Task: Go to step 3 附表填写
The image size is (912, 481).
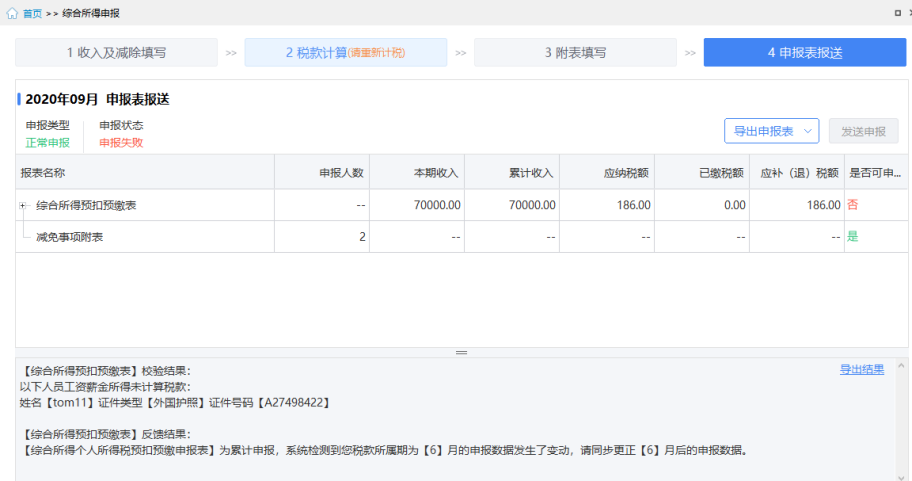Action: click(575, 52)
